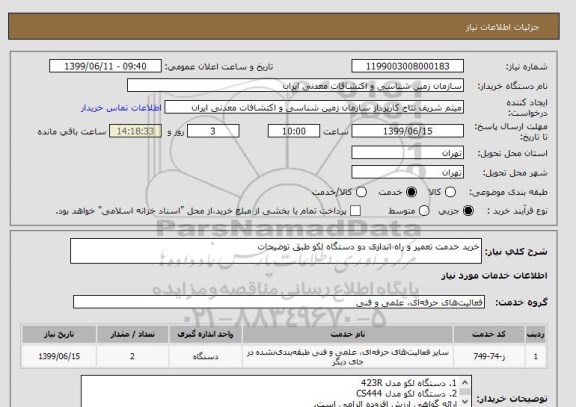Click the ردیف column header
The width and height of the screenshot is (576, 407).
point(536,335)
